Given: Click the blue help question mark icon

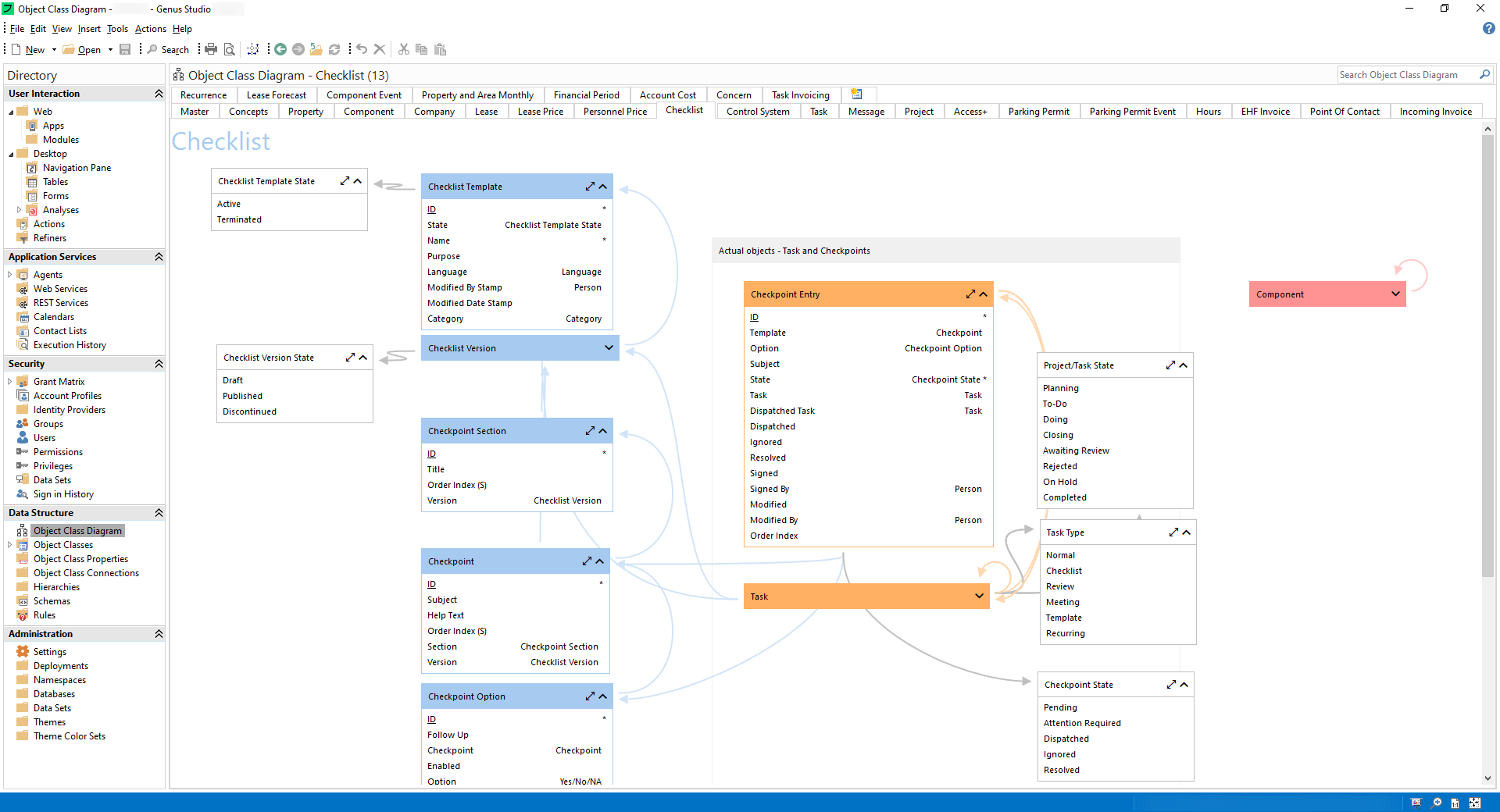Looking at the screenshot, I should pos(1488,29).
